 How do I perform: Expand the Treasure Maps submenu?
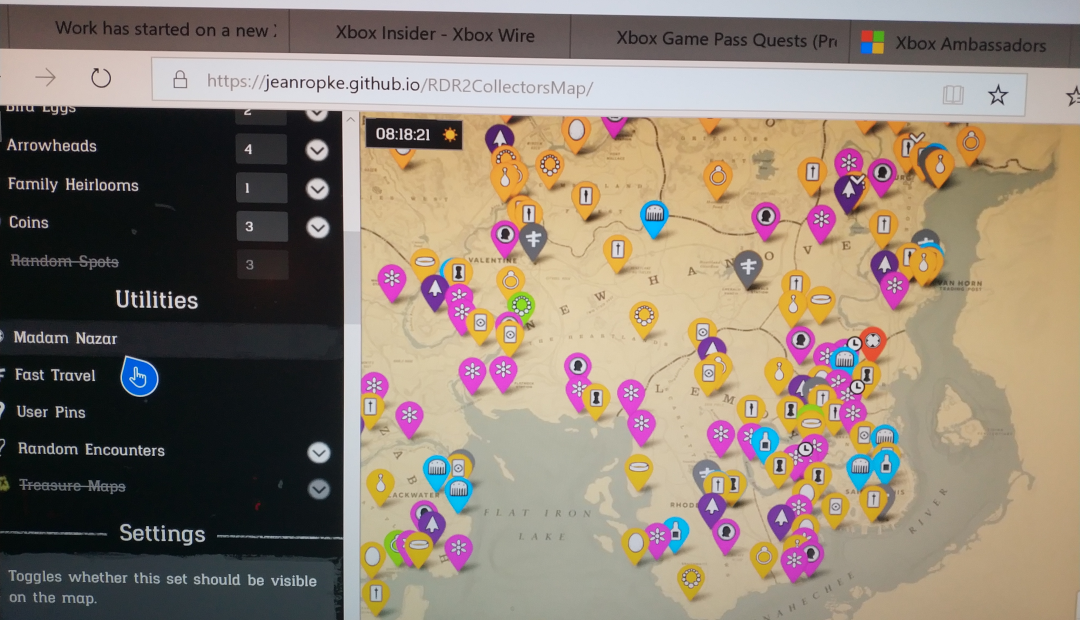click(318, 489)
